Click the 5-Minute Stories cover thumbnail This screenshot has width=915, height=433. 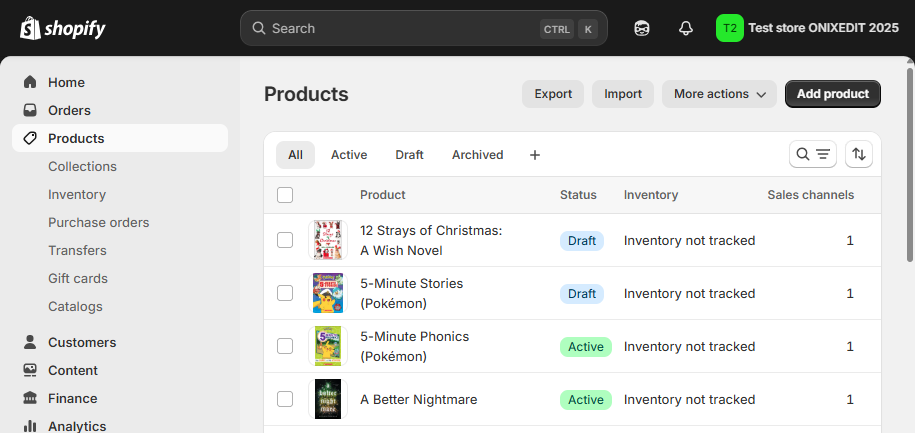[x=328, y=293]
